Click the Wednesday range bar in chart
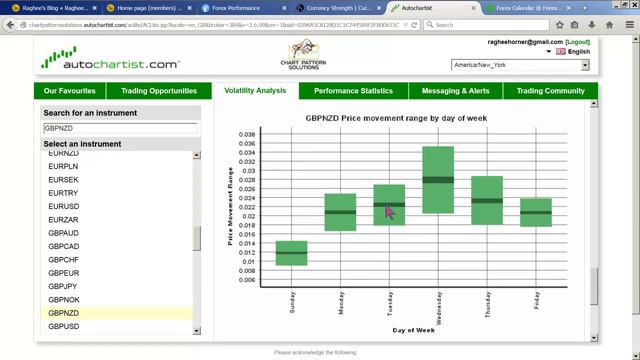 tap(438, 180)
